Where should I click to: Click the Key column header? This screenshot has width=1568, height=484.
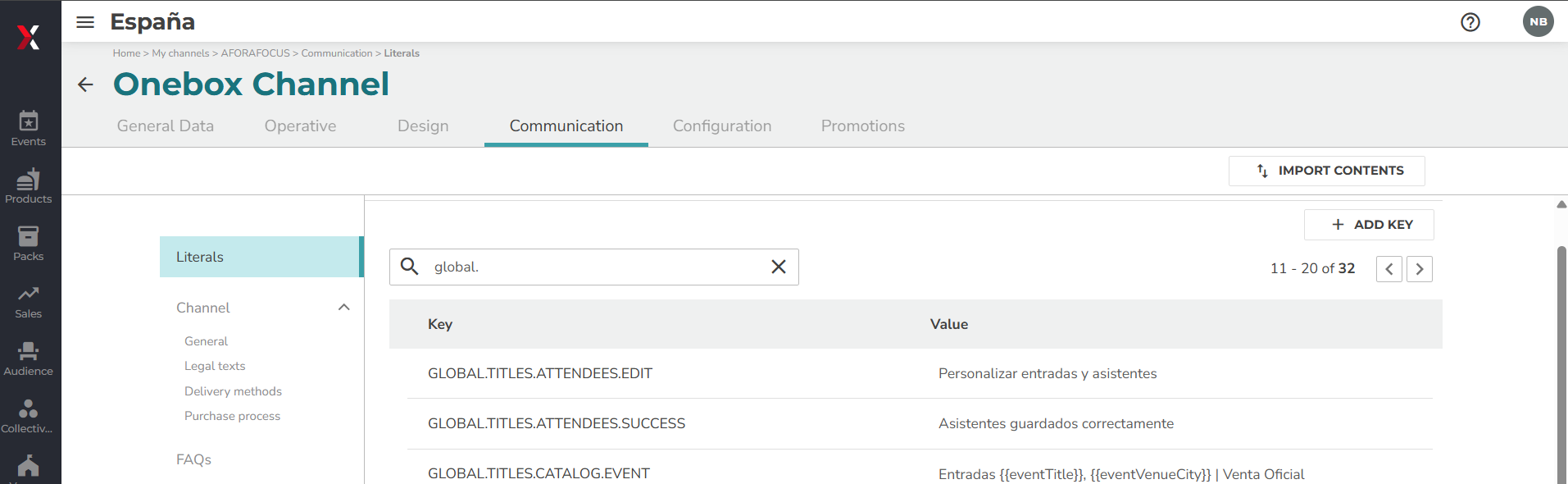(440, 324)
